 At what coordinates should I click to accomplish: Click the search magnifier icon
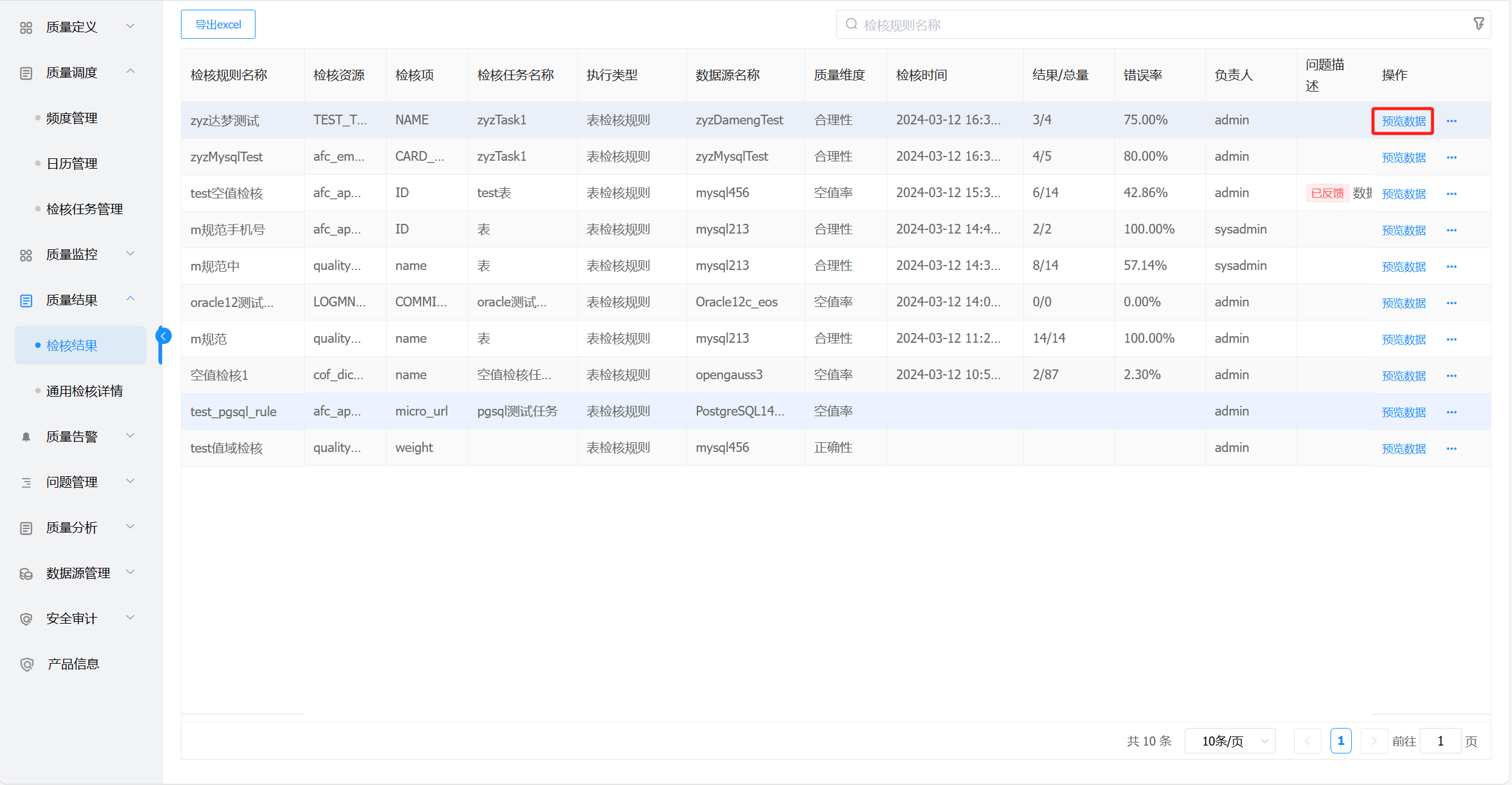click(852, 24)
